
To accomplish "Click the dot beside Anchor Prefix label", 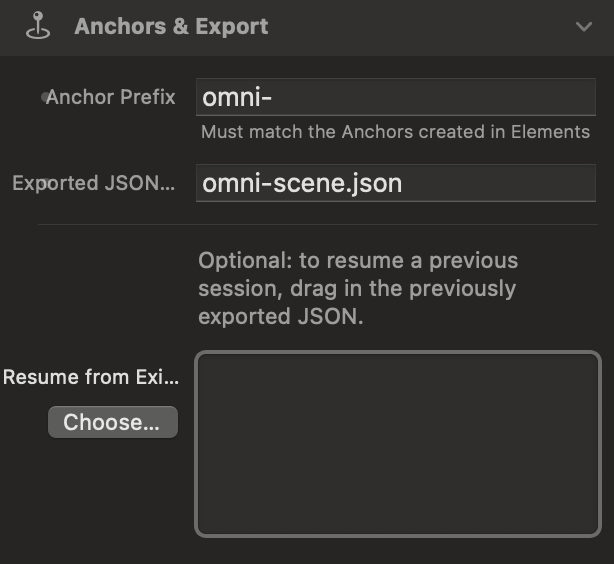I will pos(45,97).
